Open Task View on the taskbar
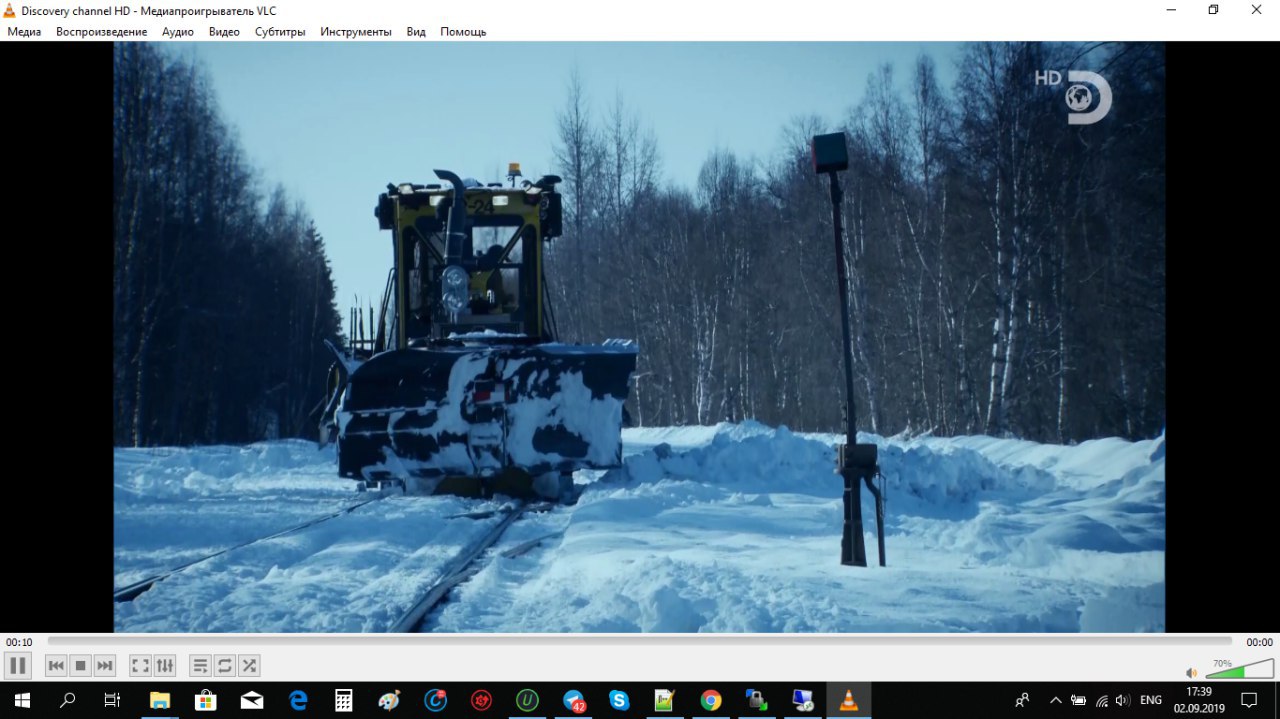 (113, 700)
